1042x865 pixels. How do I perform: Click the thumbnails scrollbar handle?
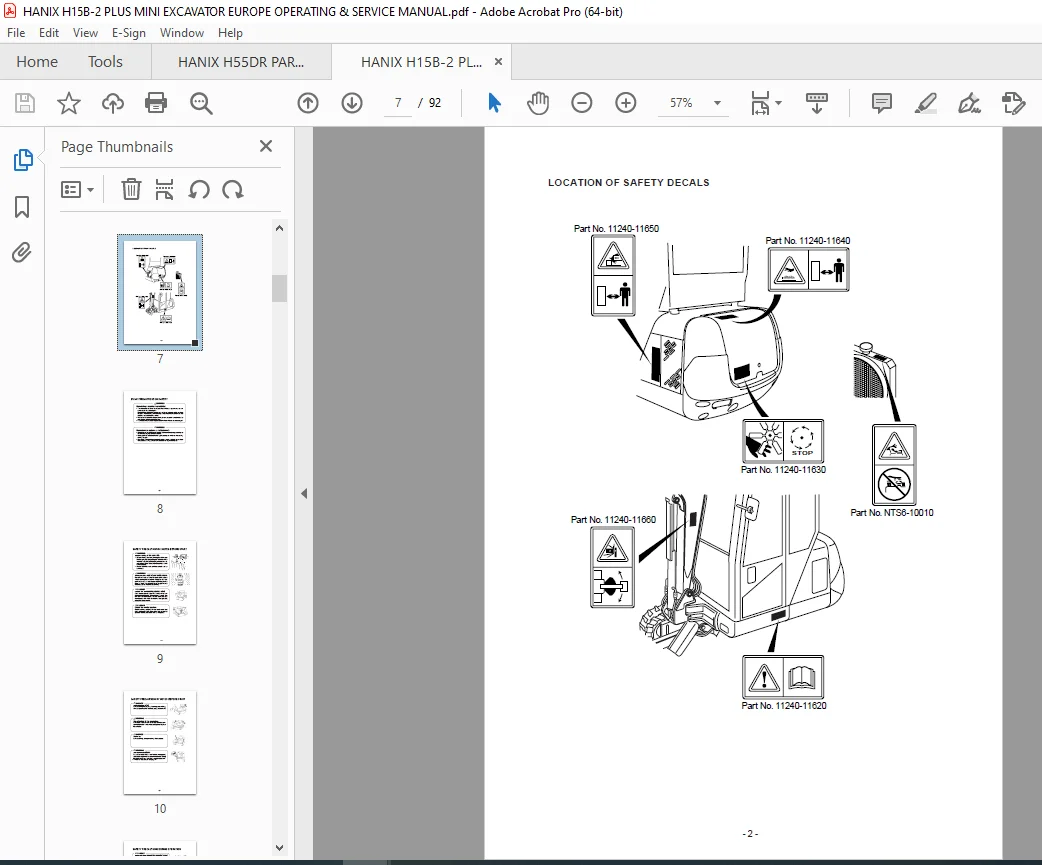coord(279,288)
